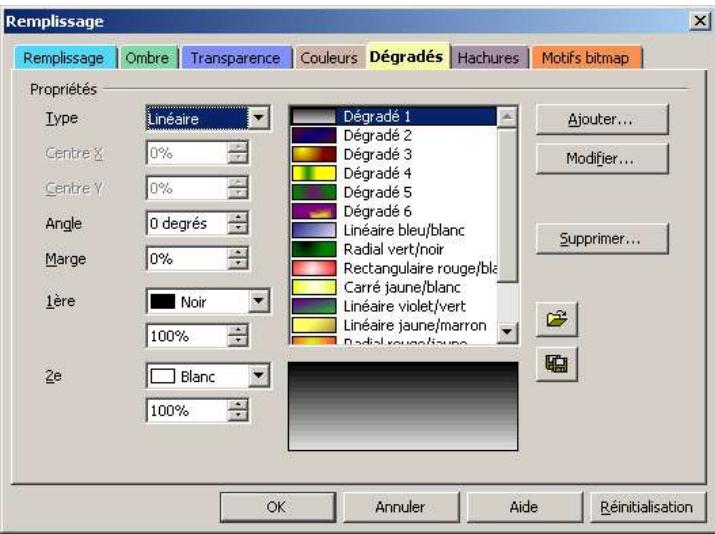The width and height of the screenshot is (715, 534).
Task: Expand the 1ère color dropdown showing Noir
Action: coord(259,301)
